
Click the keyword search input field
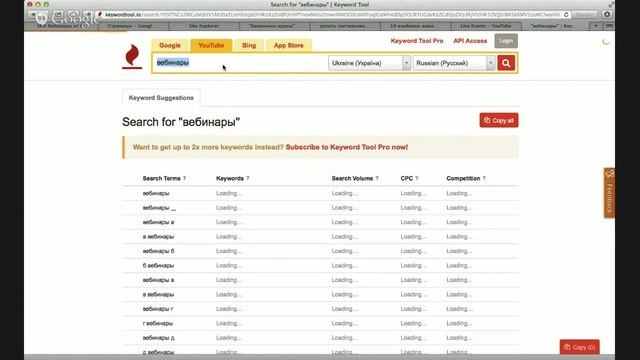point(241,63)
